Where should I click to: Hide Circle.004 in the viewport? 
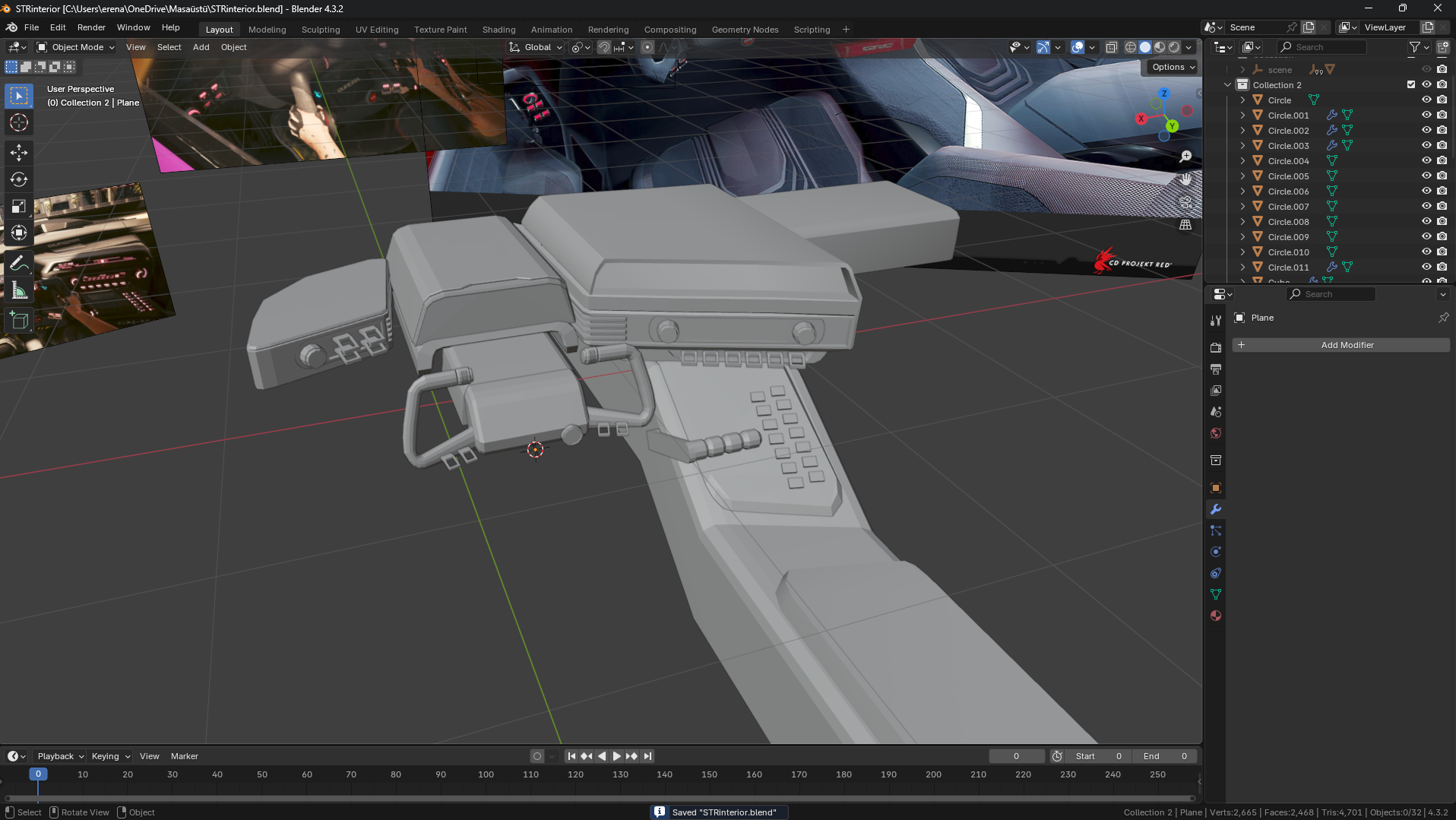coord(1426,160)
